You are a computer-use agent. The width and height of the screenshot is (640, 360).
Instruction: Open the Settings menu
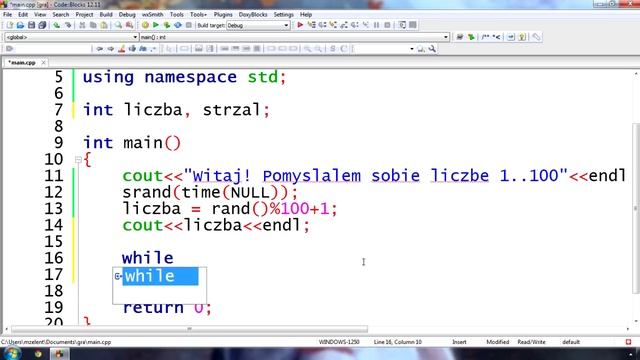click(x=283, y=14)
